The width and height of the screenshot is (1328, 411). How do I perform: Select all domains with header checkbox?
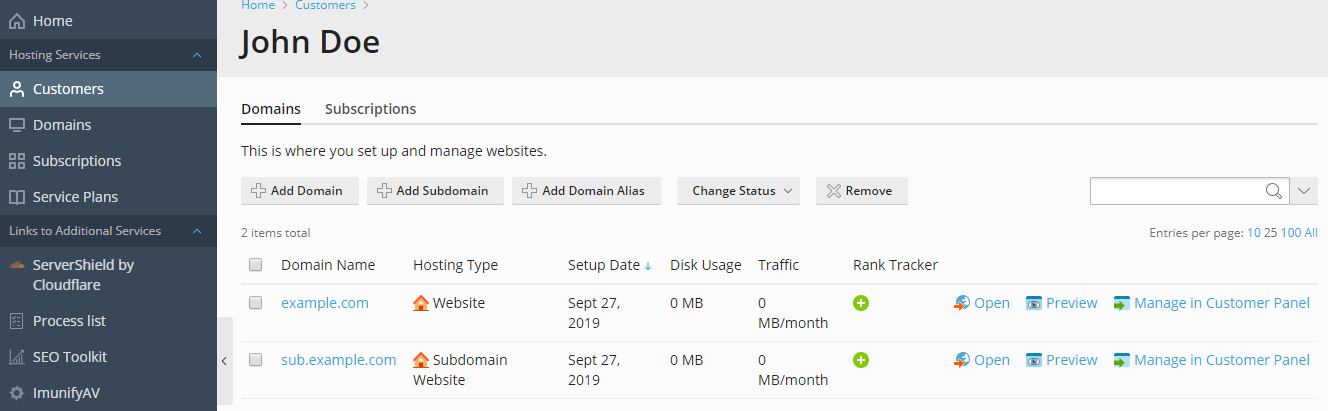[x=255, y=265]
